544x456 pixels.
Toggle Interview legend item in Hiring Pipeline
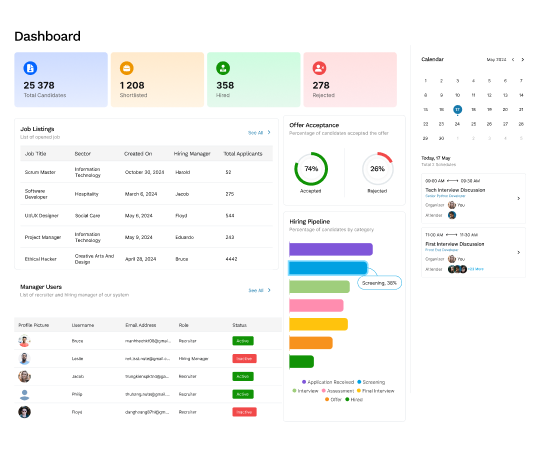click(305, 391)
